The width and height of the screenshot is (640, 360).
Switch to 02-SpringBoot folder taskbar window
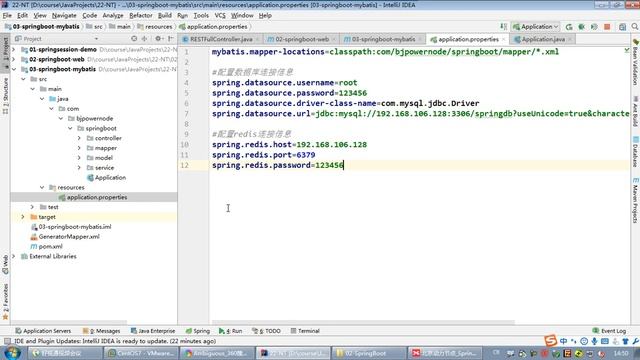369,353
